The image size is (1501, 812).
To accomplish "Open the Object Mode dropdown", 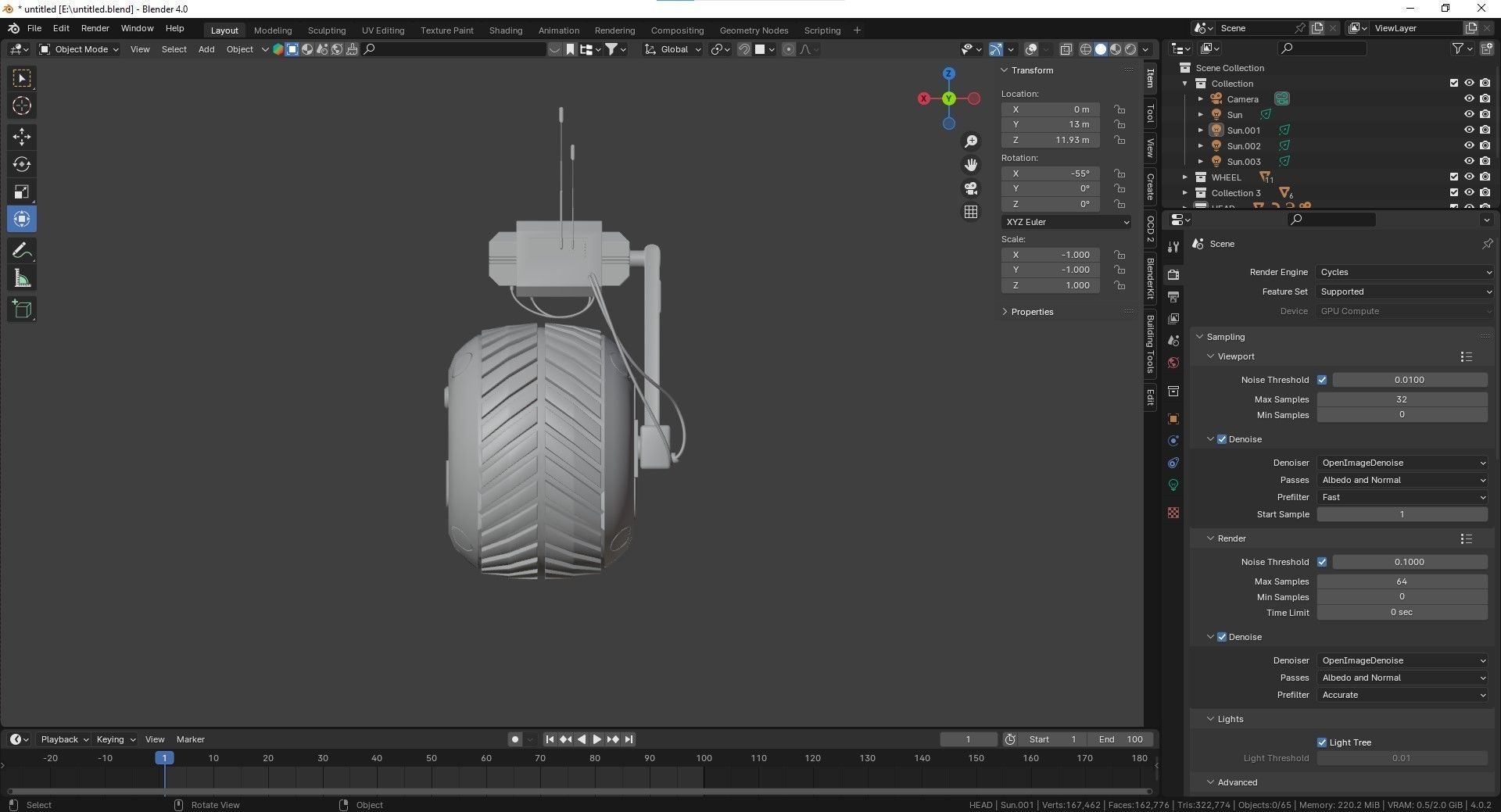I will point(79,49).
